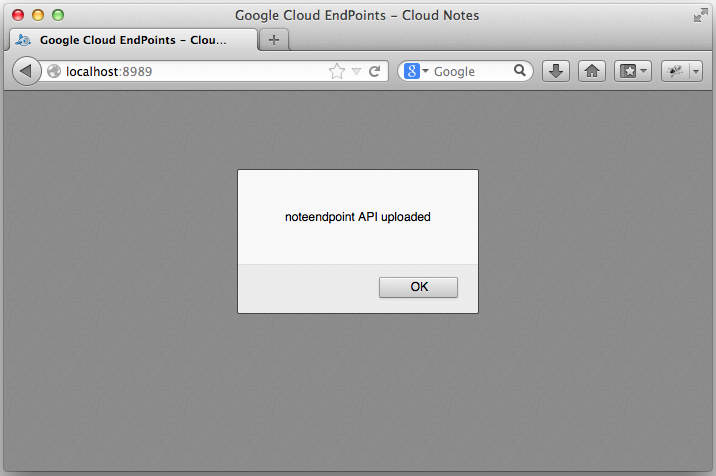Image resolution: width=716 pixels, height=476 pixels.
Task: Go back with the browser back arrow
Action: [x=26, y=71]
